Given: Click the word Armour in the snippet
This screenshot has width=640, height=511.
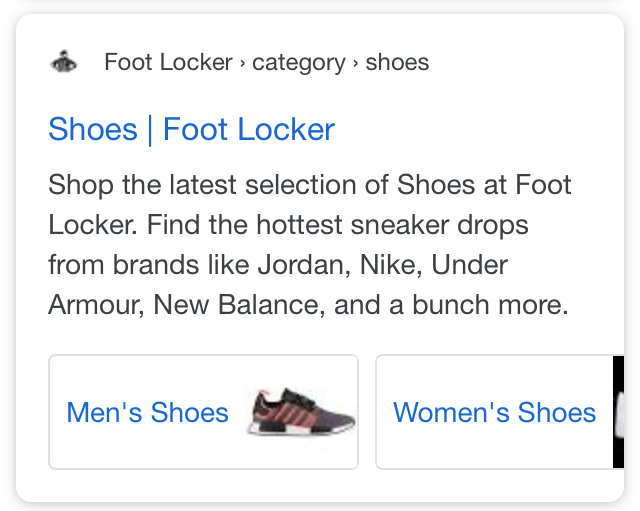Looking at the screenshot, I should click(96, 305).
